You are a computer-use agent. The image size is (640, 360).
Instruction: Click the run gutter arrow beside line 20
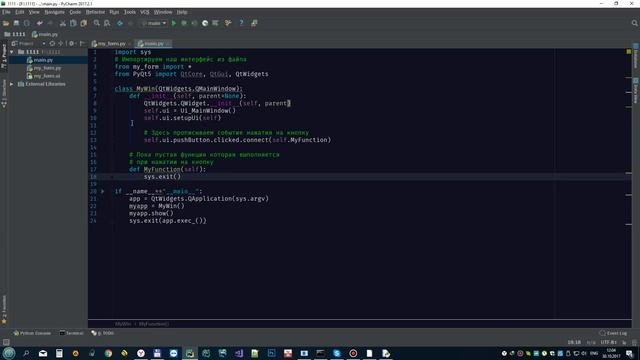tap(103, 191)
